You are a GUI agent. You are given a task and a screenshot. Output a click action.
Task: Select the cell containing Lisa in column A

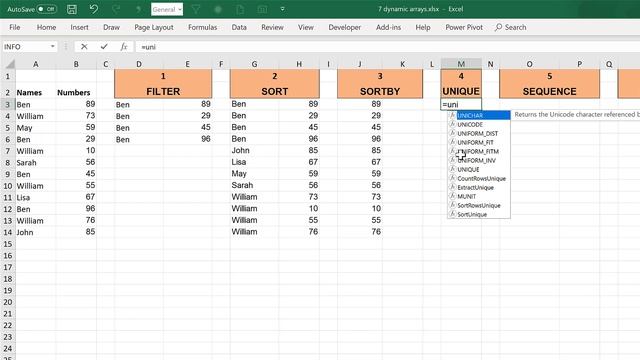point(36,198)
